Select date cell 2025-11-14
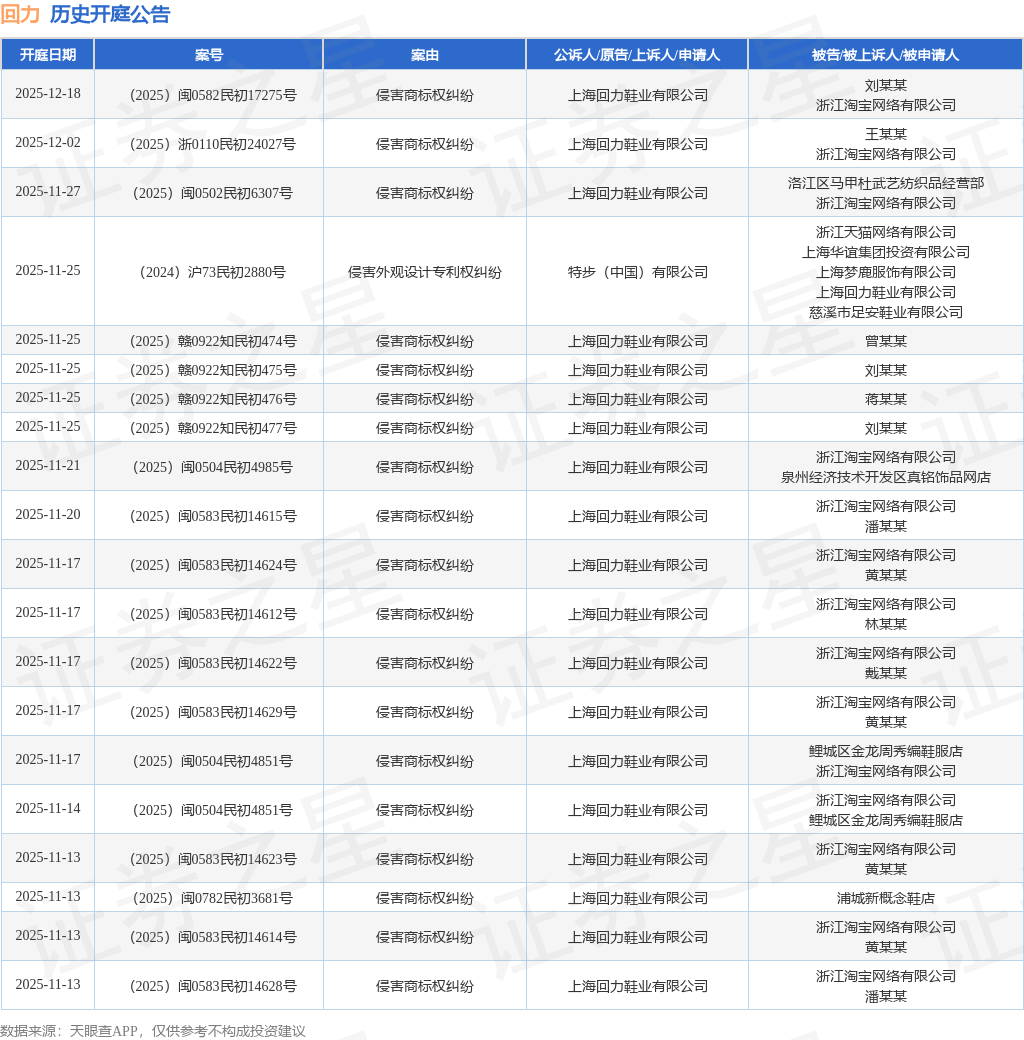The width and height of the screenshot is (1024, 1040). click(48, 809)
